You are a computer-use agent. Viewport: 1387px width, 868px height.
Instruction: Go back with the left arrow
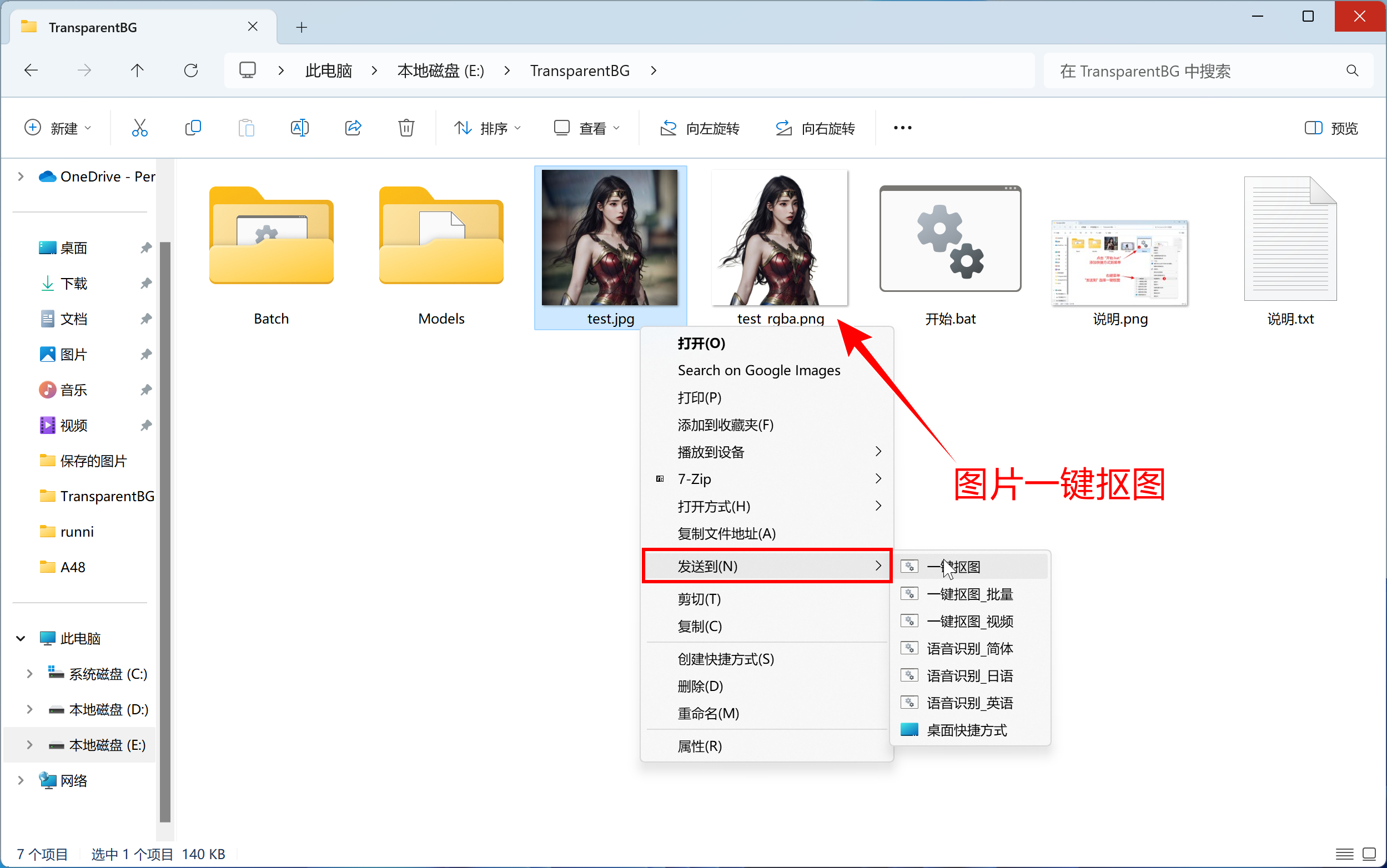[32, 70]
